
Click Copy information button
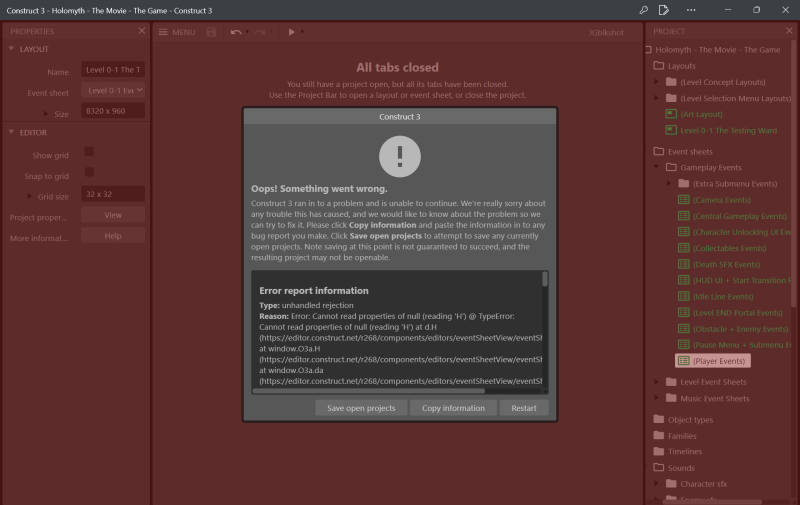(453, 408)
